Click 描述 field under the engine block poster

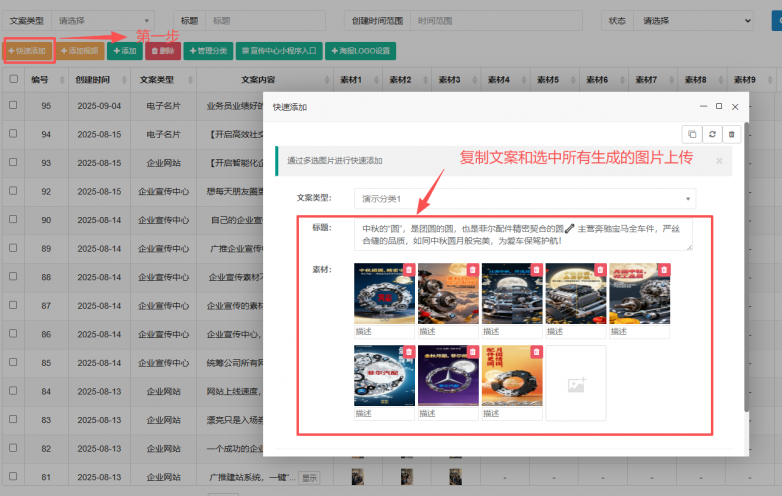[x=576, y=331]
